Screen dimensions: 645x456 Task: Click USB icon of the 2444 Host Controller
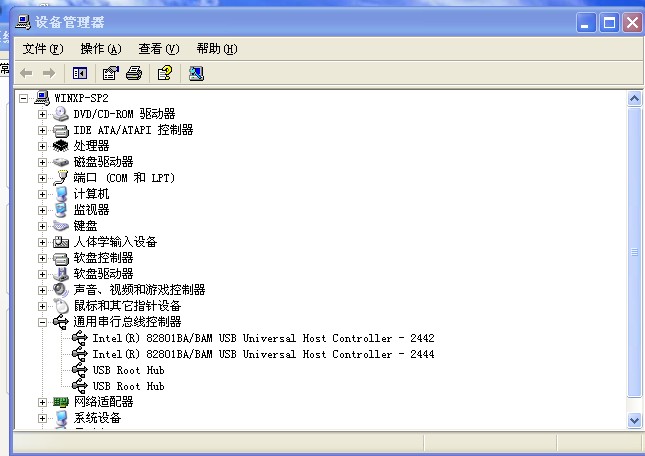[80, 354]
